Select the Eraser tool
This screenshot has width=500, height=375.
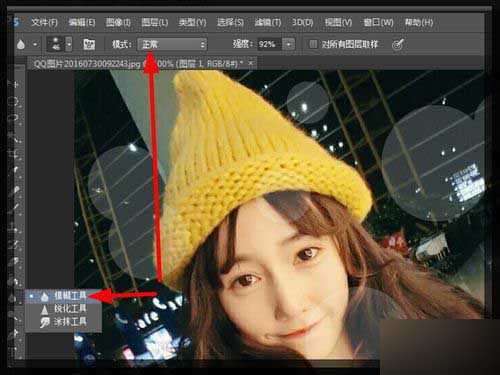pyautogui.click(x=15, y=262)
